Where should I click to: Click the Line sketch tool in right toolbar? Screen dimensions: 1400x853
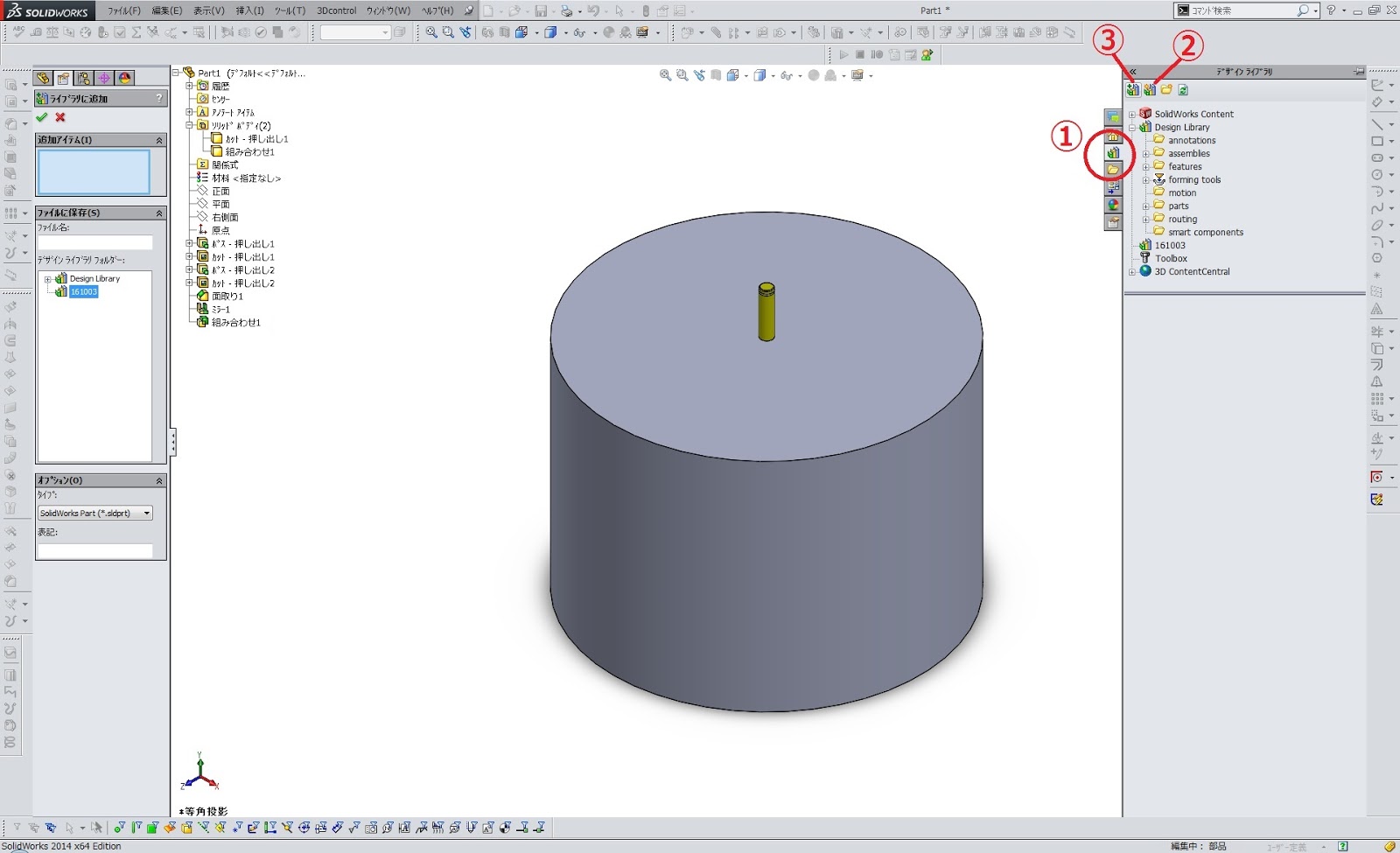click(x=1377, y=123)
